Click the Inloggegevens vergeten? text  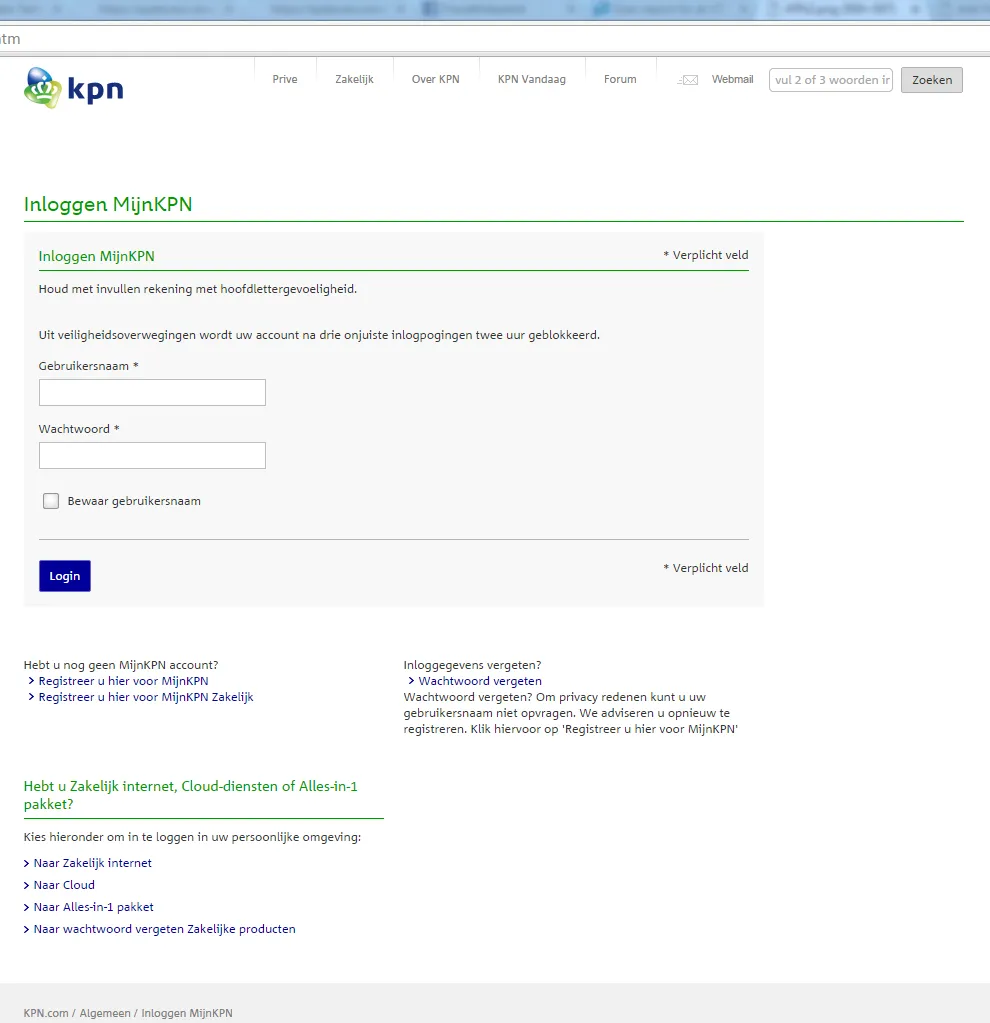[x=472, y=665]
